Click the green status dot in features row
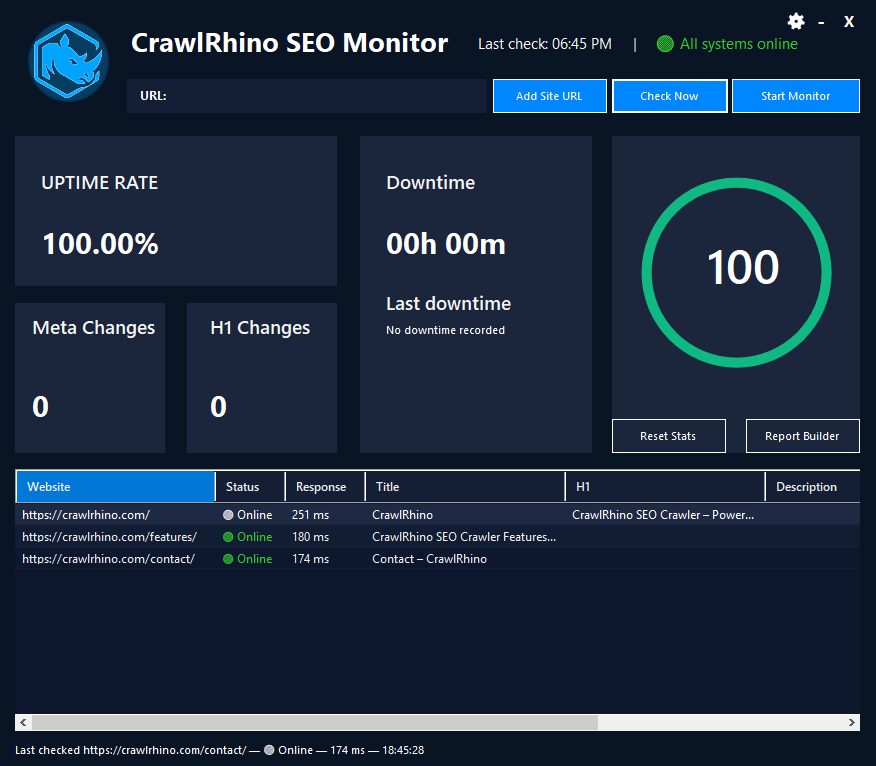Screen dimensions: 876x766 (x=228, y=537)
